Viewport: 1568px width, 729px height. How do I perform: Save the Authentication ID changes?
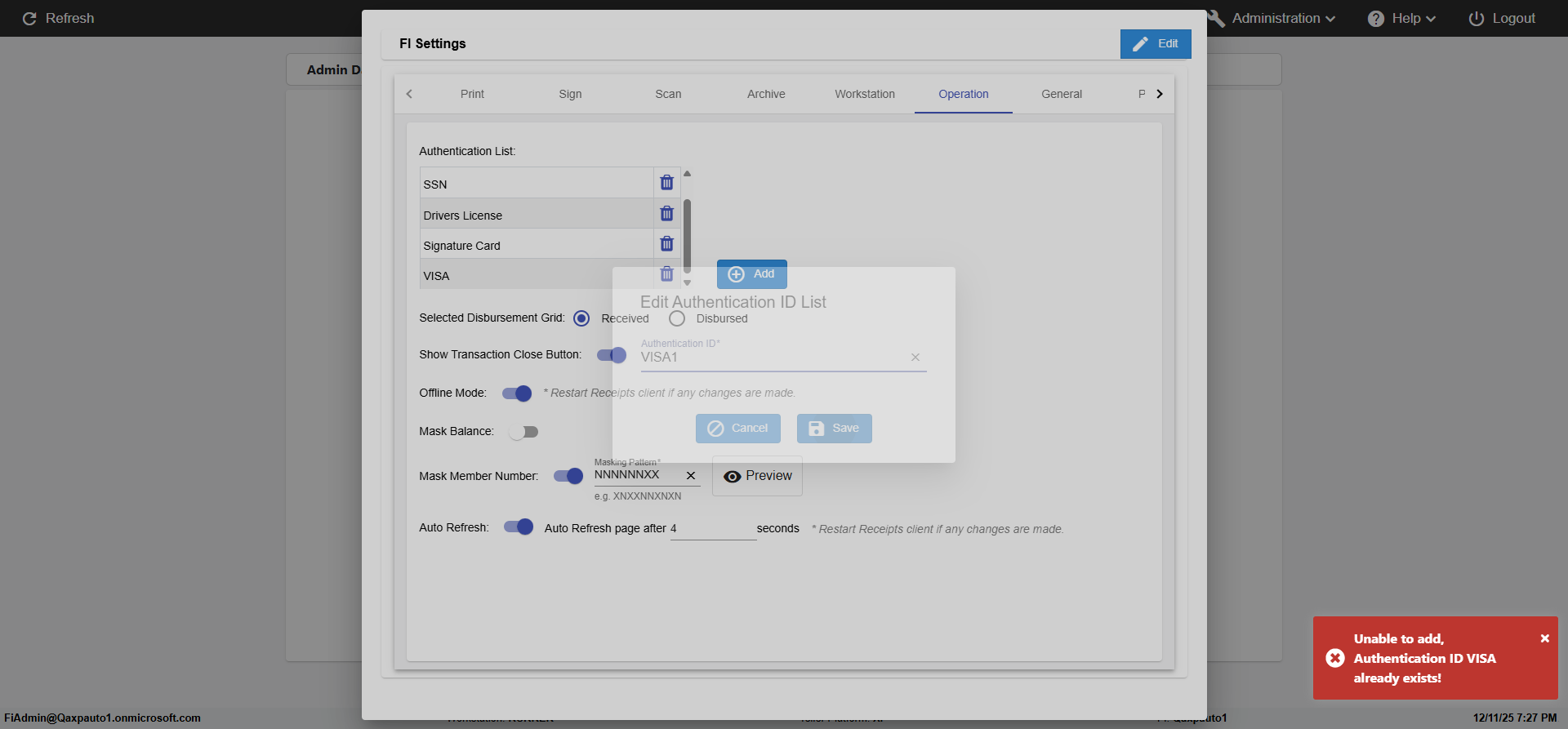(834, 429)
